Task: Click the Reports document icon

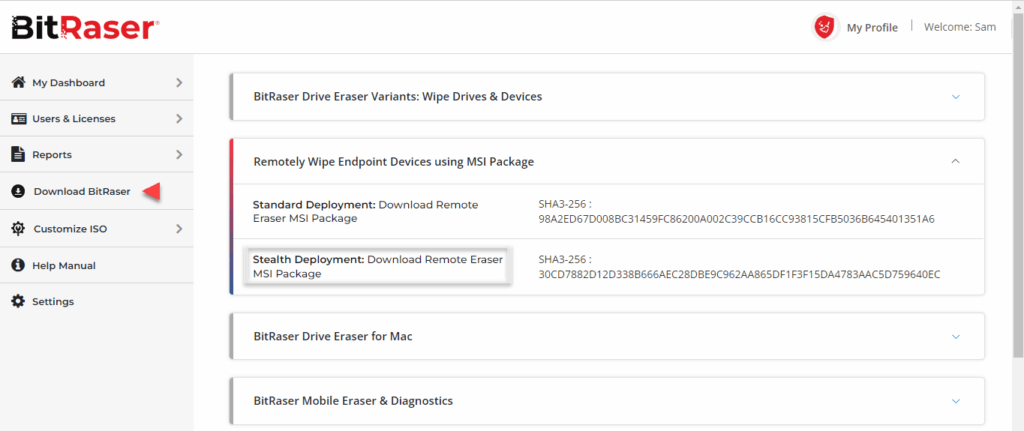Action: point(18,154)
